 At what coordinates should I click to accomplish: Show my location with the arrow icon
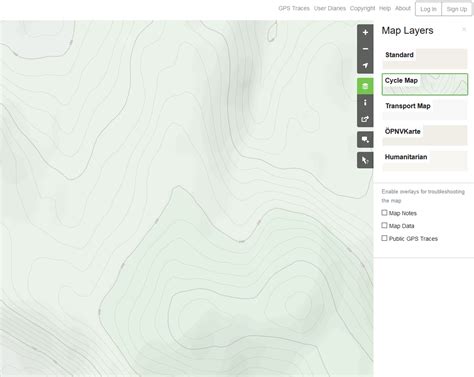tap(365, 65)
